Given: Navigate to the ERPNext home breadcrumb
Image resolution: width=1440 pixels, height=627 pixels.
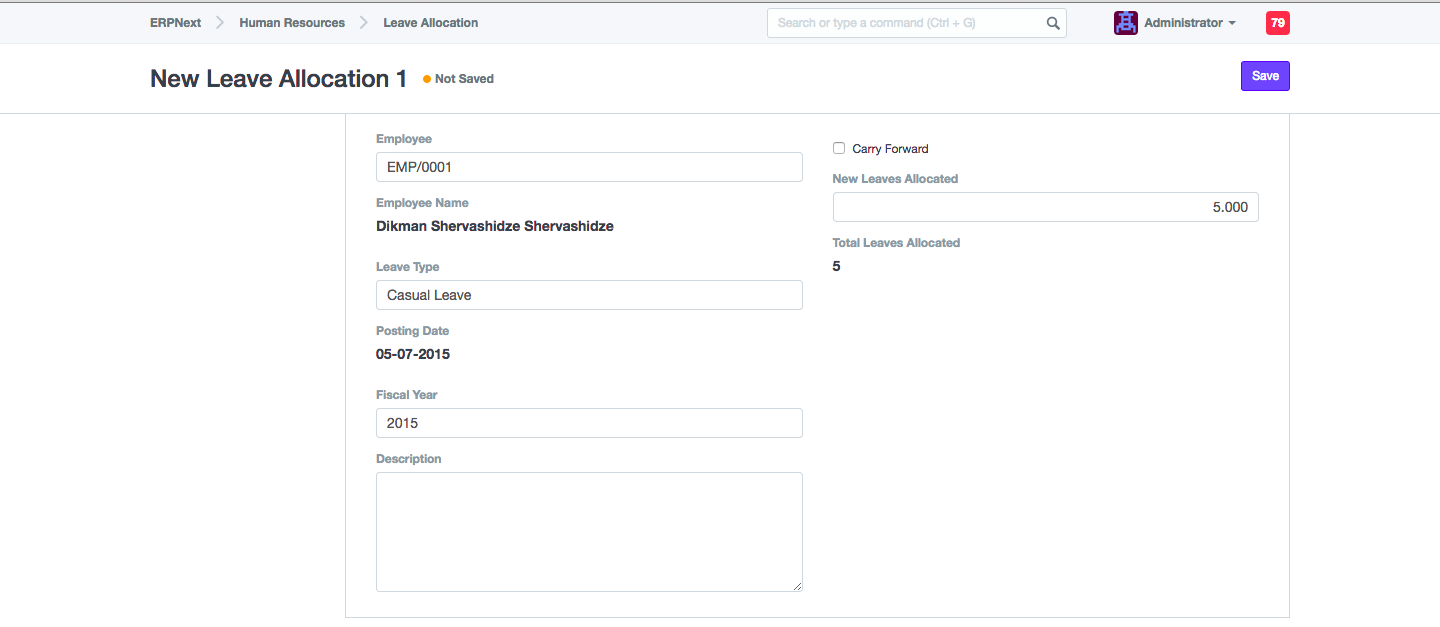Looking at the screenshot, I should [175, 23].
